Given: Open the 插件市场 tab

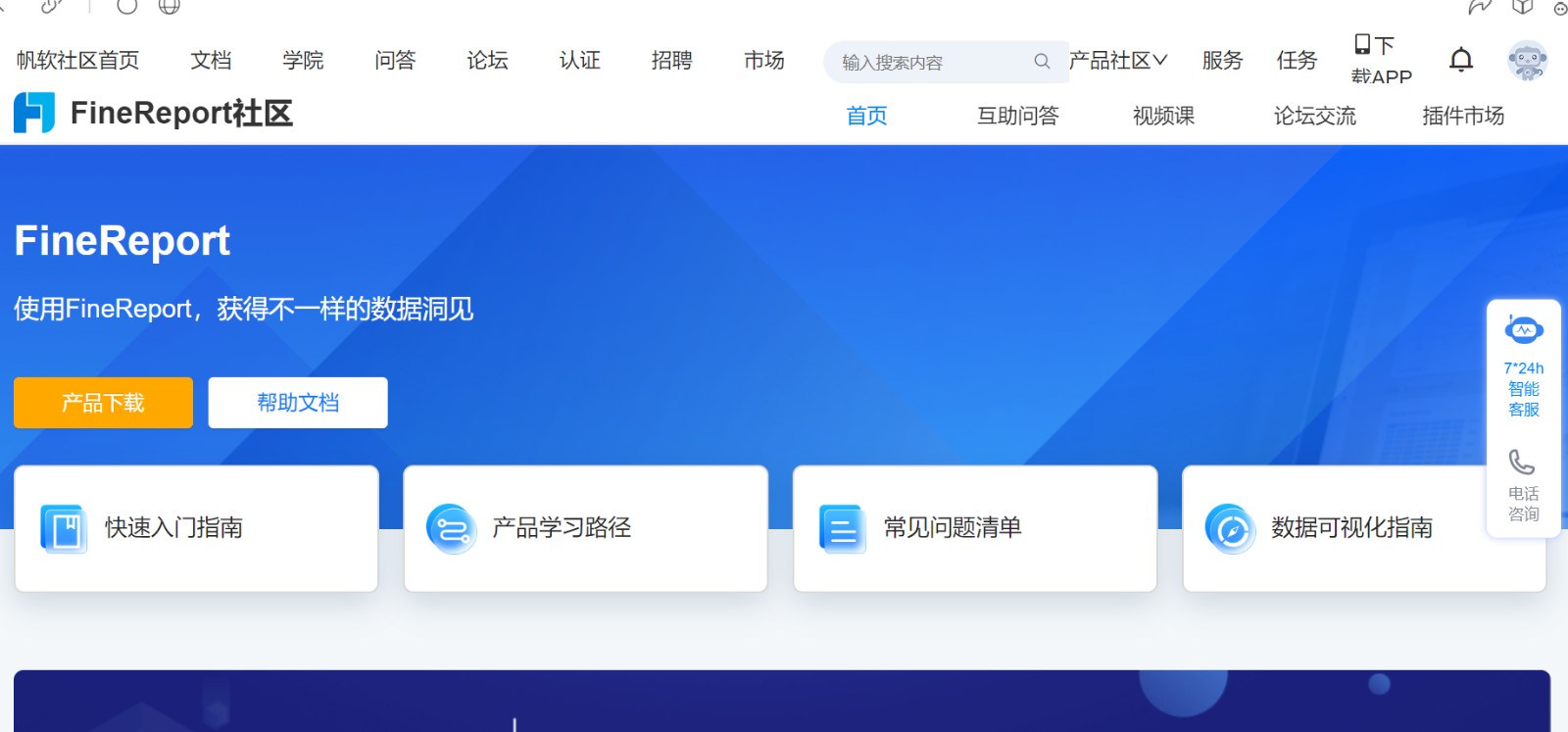Looking at the screenshot, I should 1463,116.
